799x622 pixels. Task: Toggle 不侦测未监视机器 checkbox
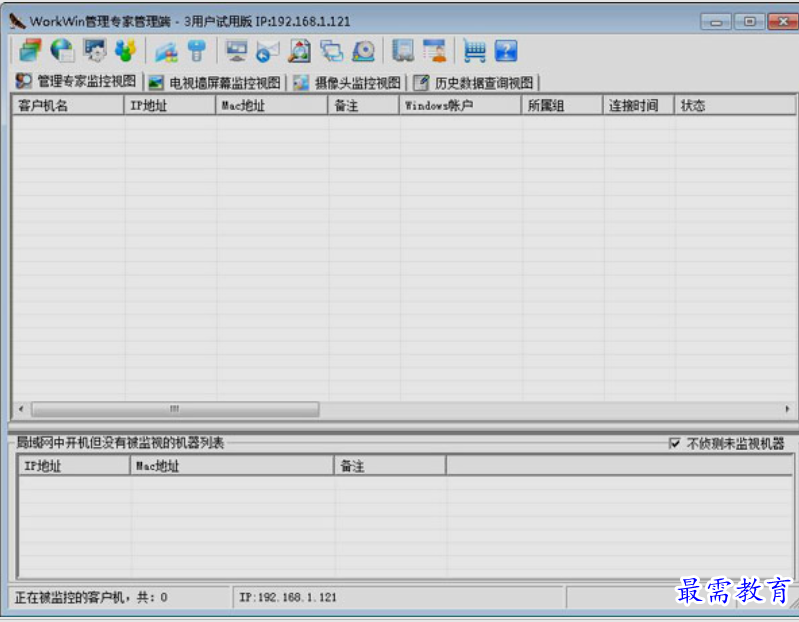point(675,443)
